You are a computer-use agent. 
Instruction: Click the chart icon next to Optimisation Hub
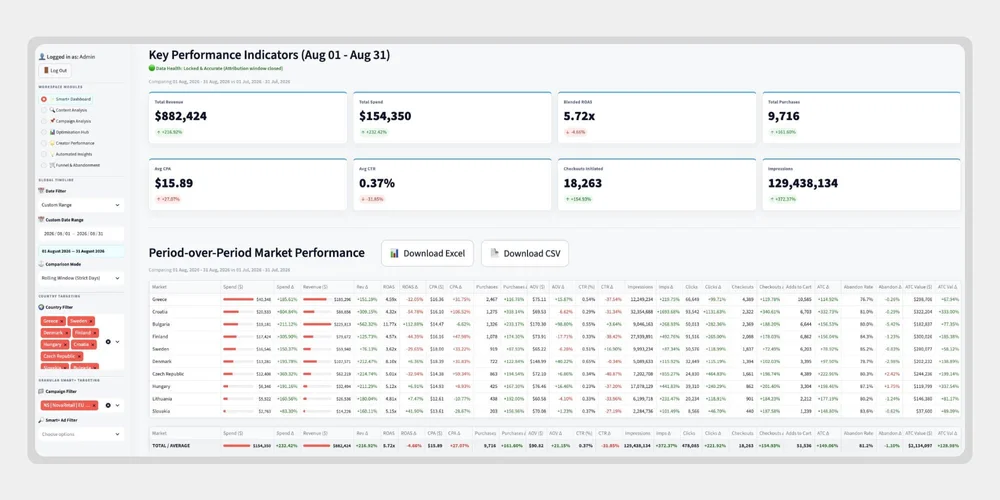point(53,132)
